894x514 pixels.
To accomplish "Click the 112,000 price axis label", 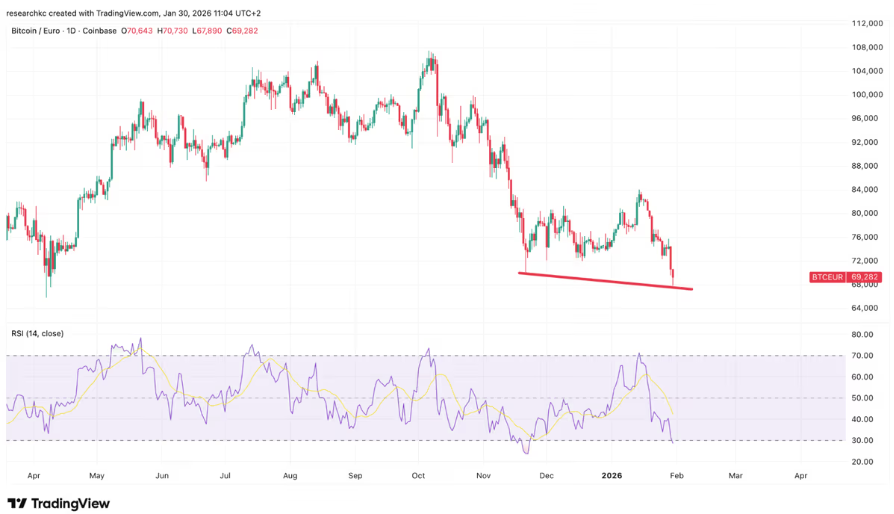I will [863, 23].
